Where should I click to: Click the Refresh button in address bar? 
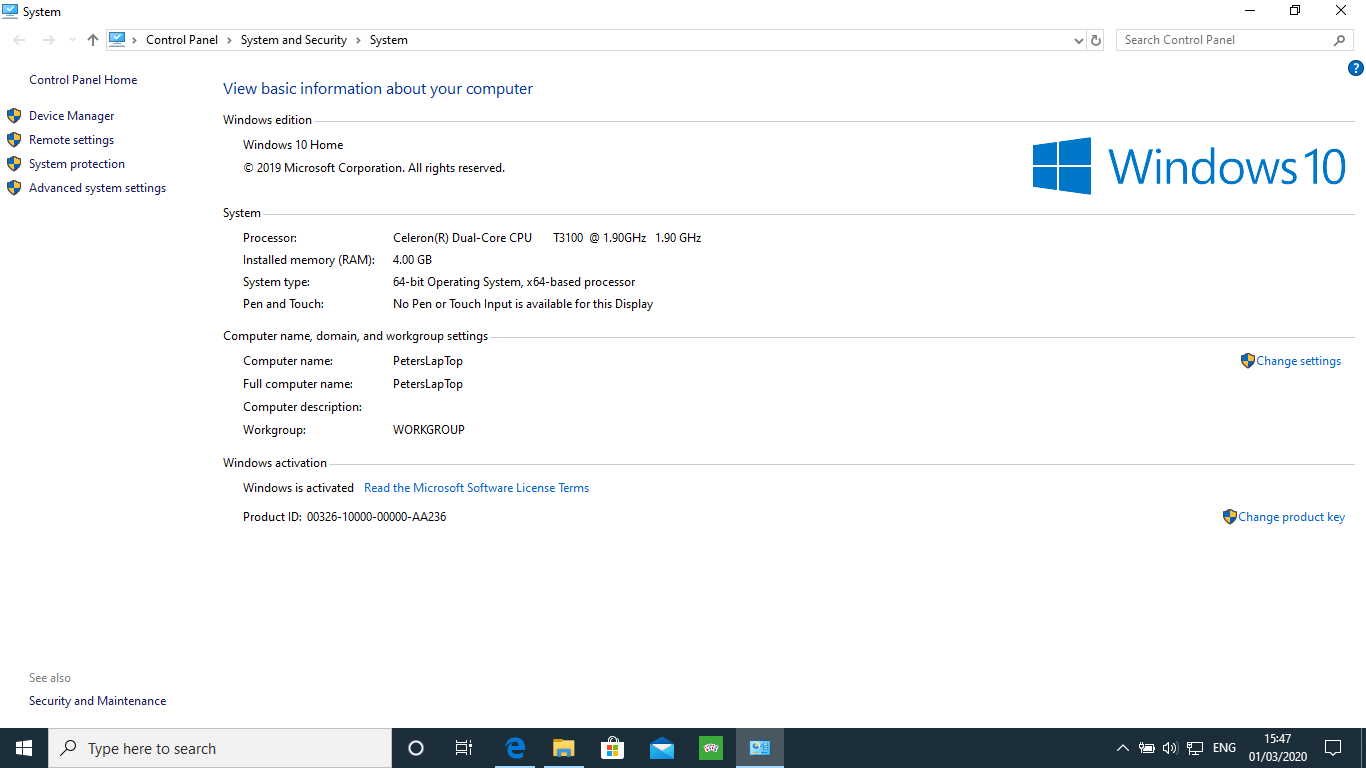pyautogui.click(x=1096, y=40)
